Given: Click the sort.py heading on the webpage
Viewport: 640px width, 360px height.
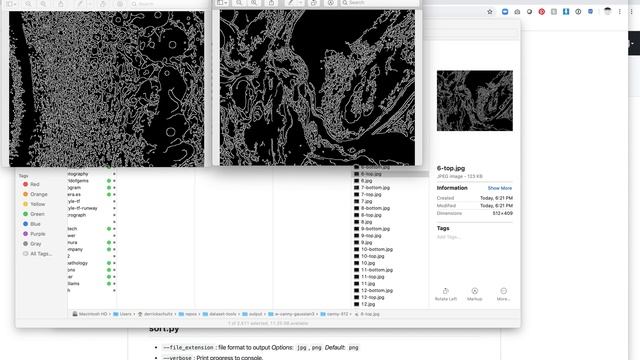Looking at the screenshot, I should click(164, 329).
